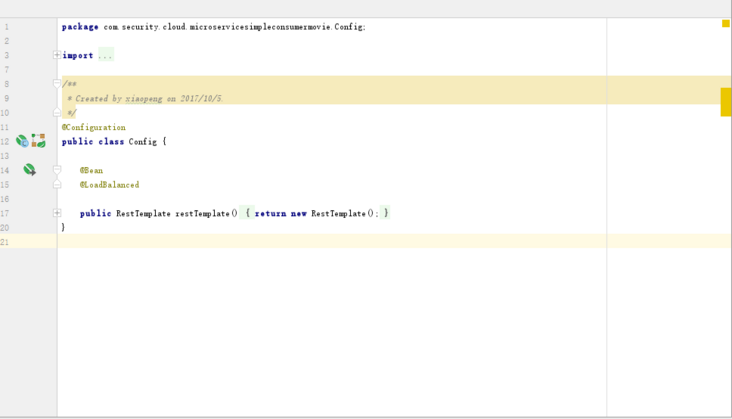Click the Config class name in the declaration
Viewport: 732px width, 419px height.
pos(142,142)
